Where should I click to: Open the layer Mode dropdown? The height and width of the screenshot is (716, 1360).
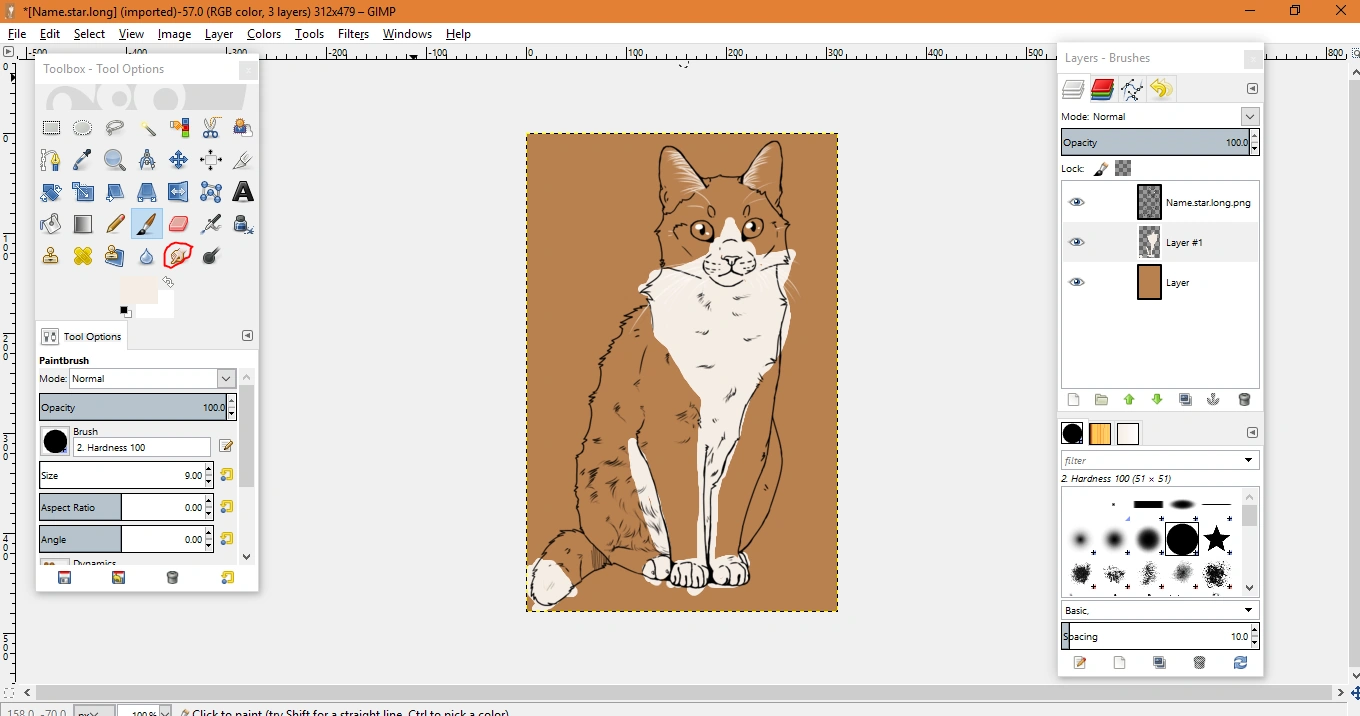[x=1249, y=117]
